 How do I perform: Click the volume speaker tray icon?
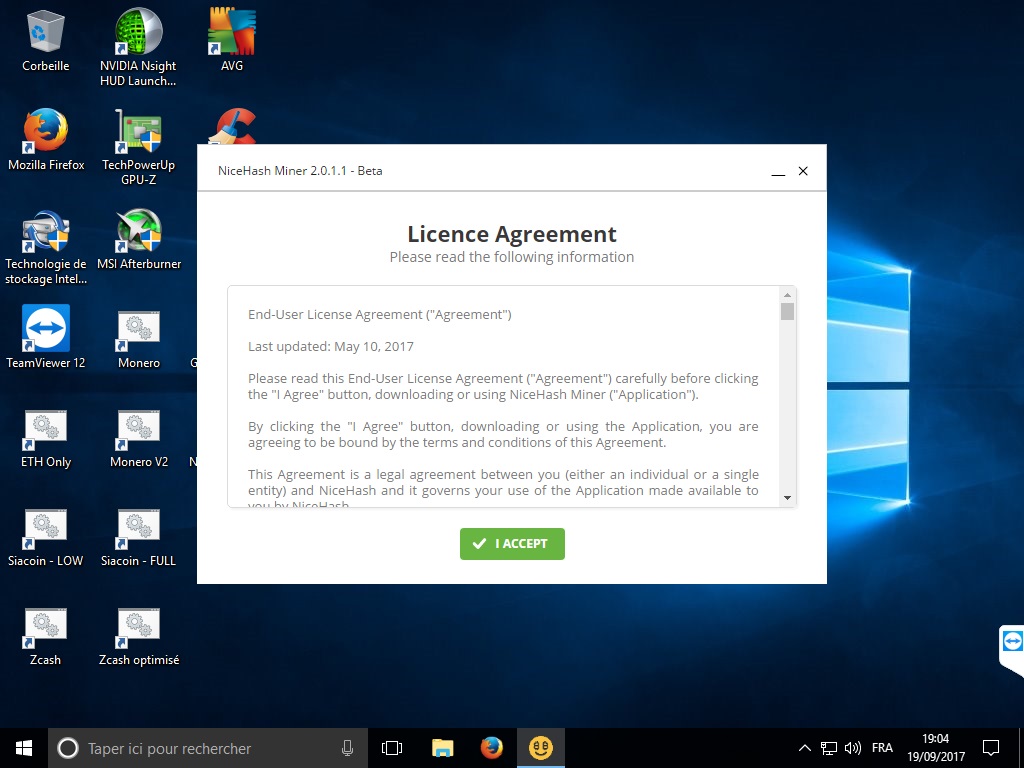coord(852,748)
